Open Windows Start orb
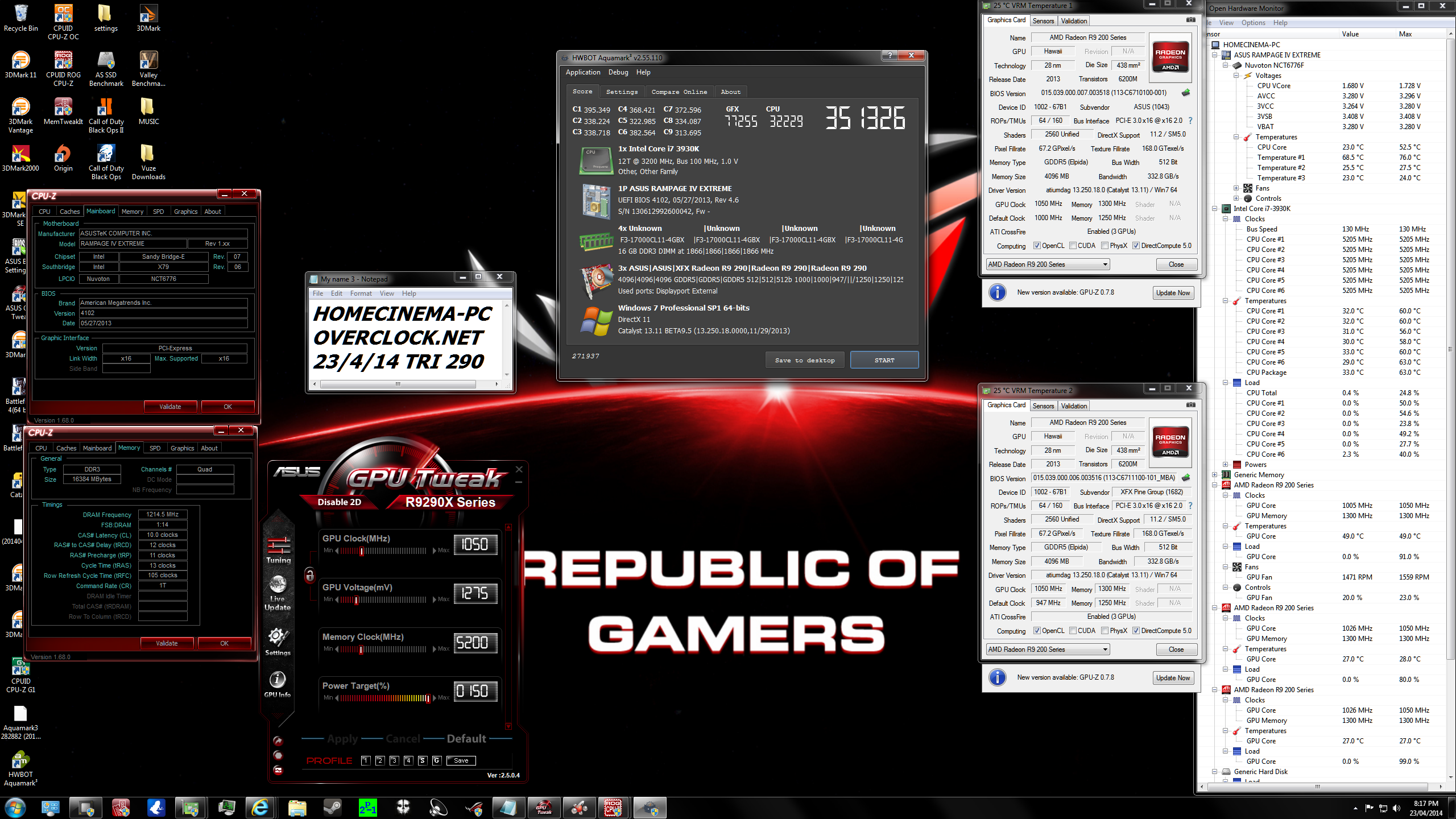Image resolution: width=1456 pixels, height=819 pixels. (x=15, y=808)
